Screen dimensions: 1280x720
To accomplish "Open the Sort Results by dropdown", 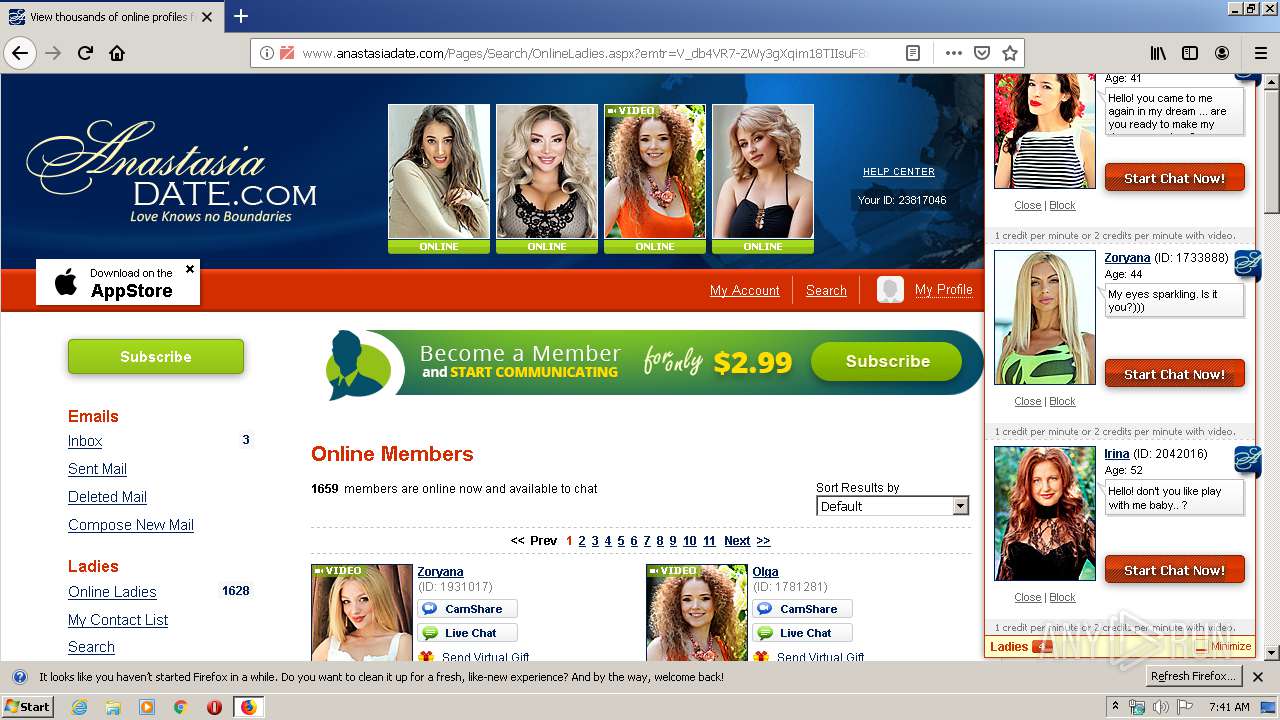I will click(892, 506).
